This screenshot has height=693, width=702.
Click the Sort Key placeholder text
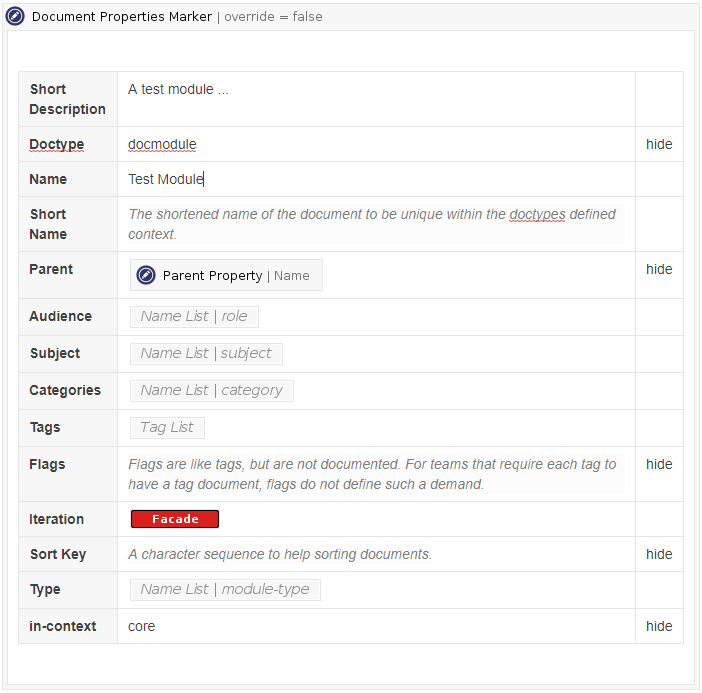coord(280,554)
